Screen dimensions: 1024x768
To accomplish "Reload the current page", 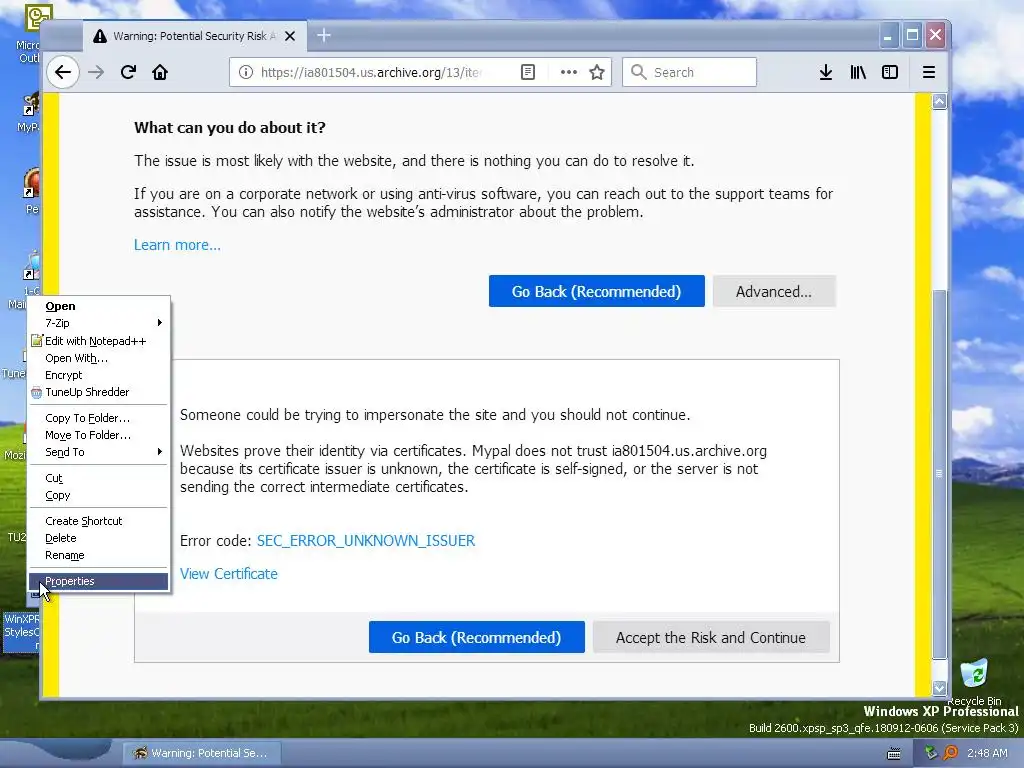I will pos(128,72).
